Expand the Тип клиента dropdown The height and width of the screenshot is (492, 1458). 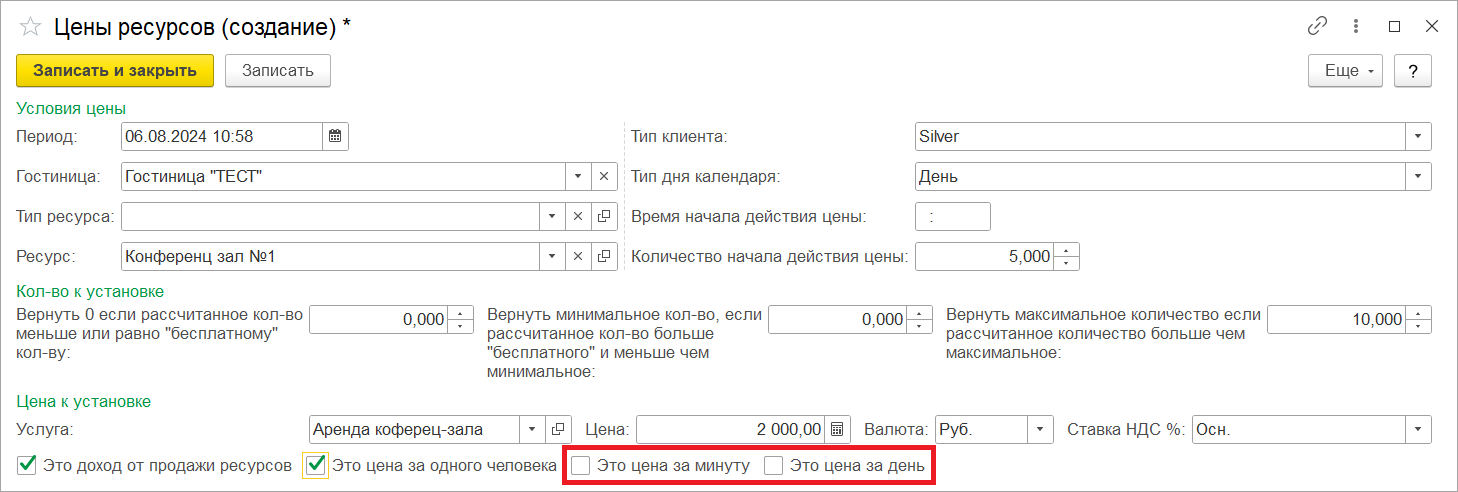point(1419,135)
